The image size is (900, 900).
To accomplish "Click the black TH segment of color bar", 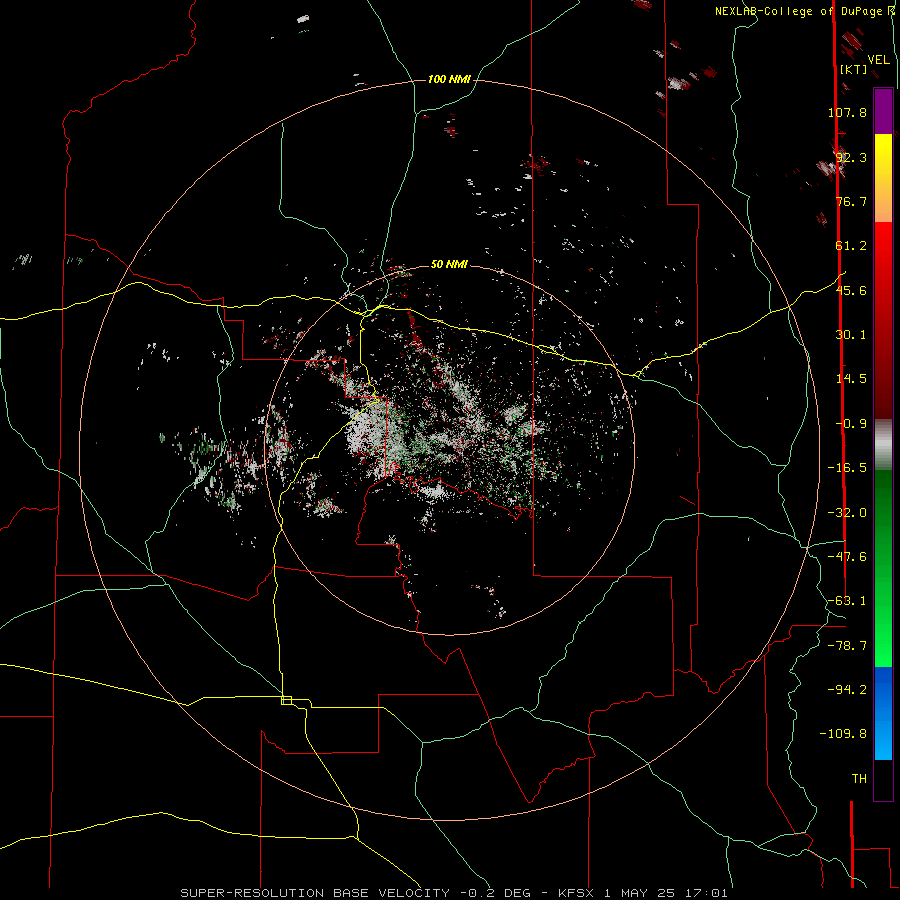I will pos(883,780).
